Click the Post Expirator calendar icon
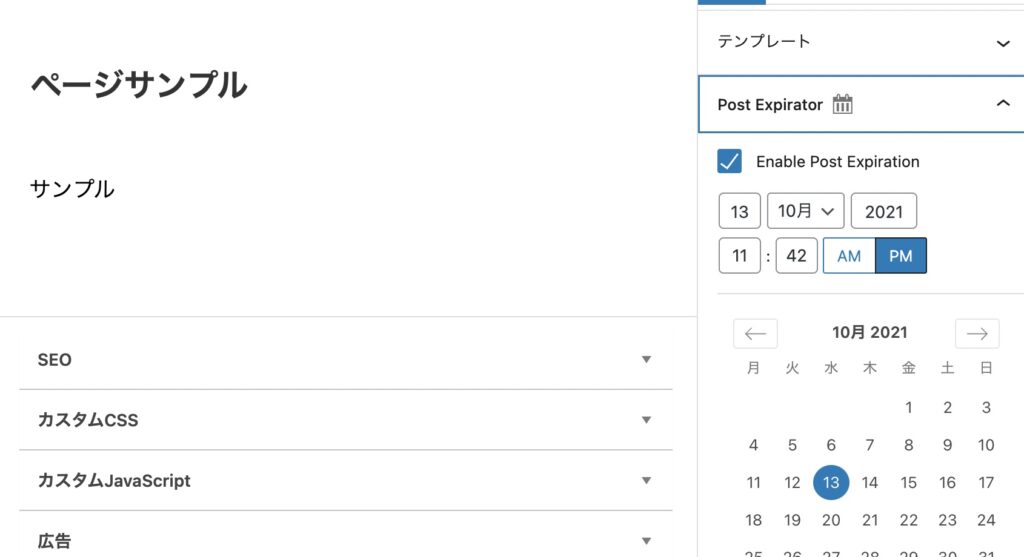This screenshot has width=1024, height=557. pos(843,104)
